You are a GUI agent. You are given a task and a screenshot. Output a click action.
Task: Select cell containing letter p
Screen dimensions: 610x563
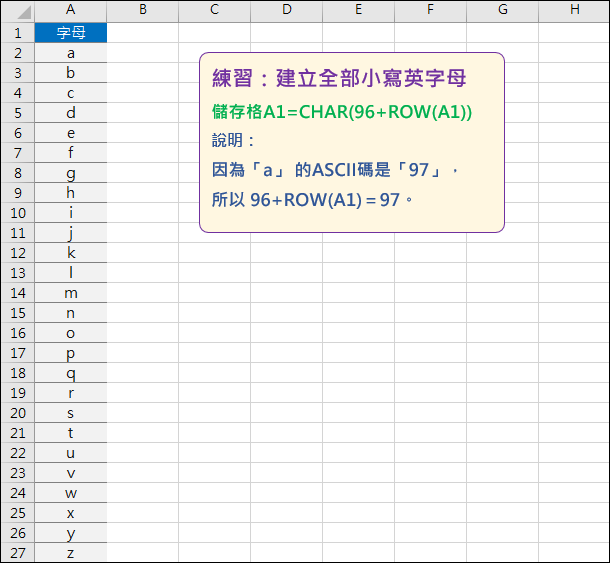click(70, 353)
